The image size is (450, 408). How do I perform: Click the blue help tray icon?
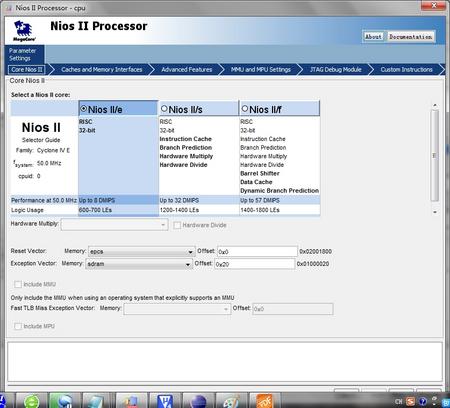point(423,401)
